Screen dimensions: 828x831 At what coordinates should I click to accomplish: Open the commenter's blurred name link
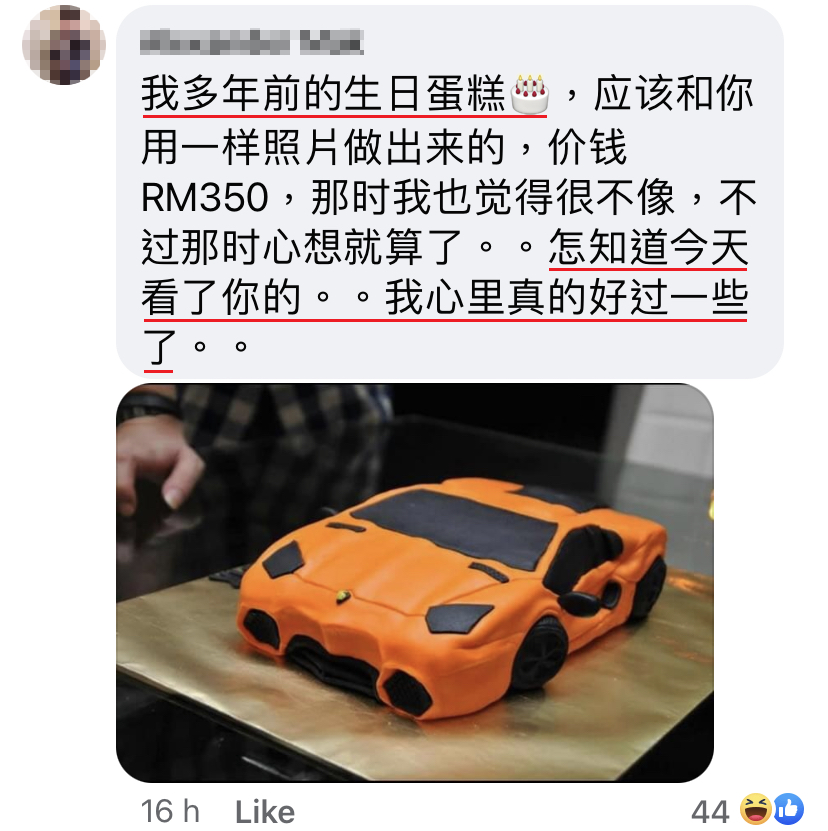pyautogui.click(x=252, y=42)
